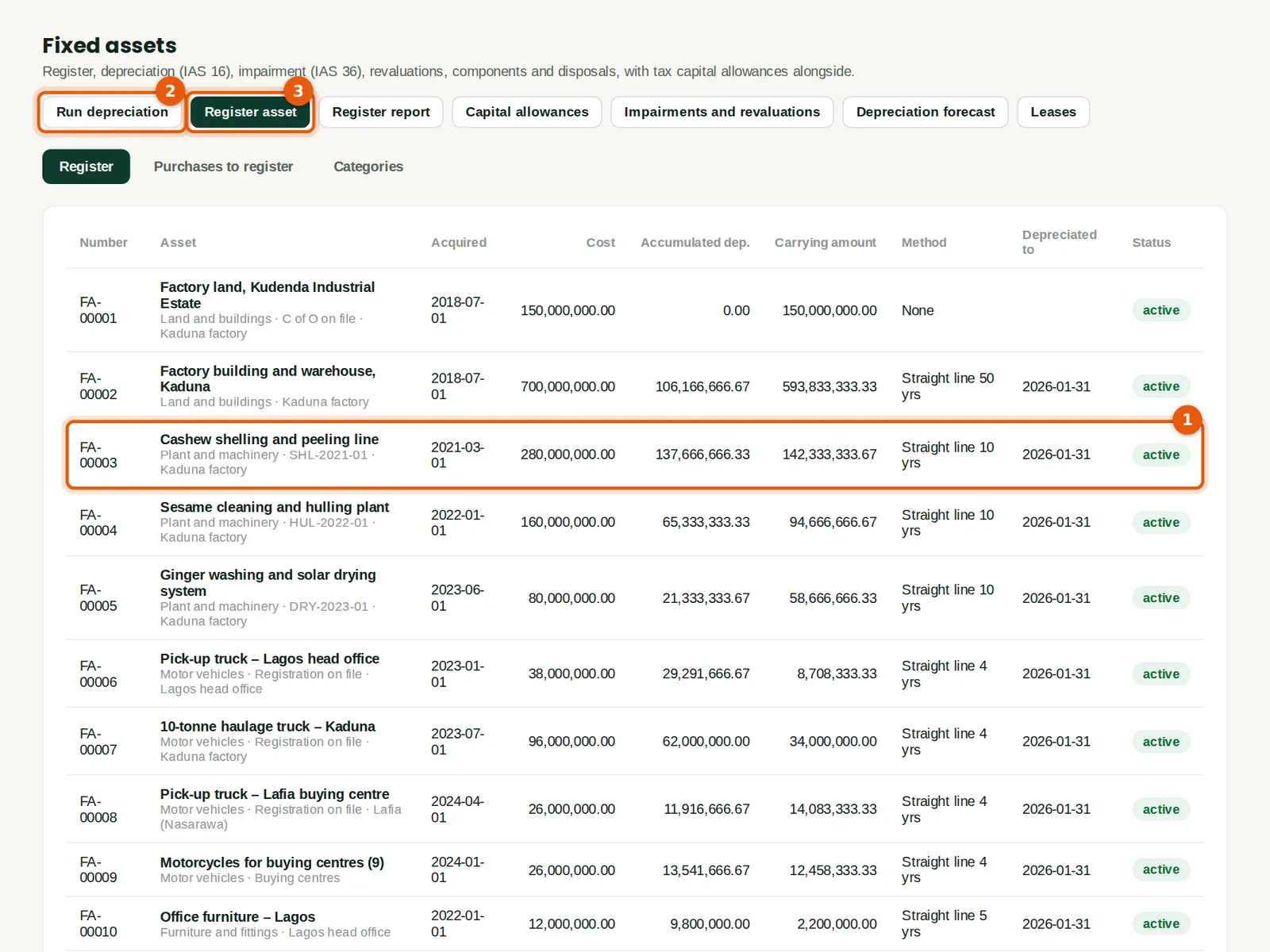Screen dimensions: 1270x952
Task: Click asset number FA-00001
Action: pos(98,310)
